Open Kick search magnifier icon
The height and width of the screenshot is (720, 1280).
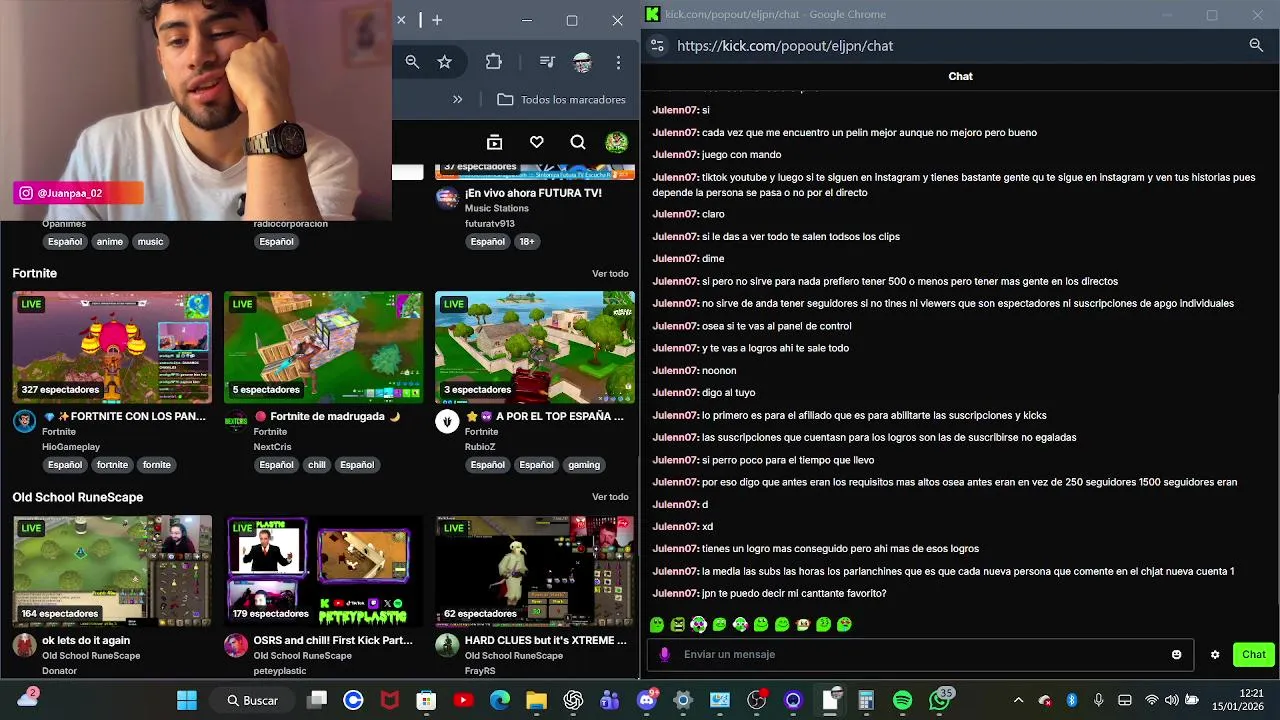point(578,143)
